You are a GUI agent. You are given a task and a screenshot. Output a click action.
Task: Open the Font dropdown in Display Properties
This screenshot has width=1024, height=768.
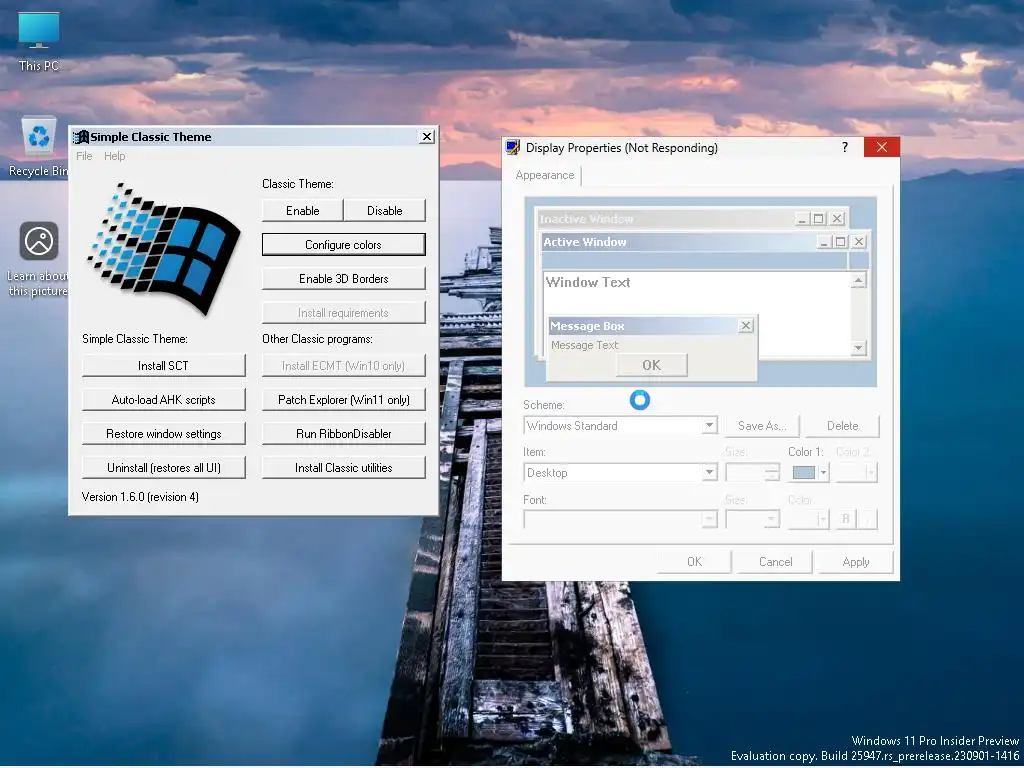point(620,520)
